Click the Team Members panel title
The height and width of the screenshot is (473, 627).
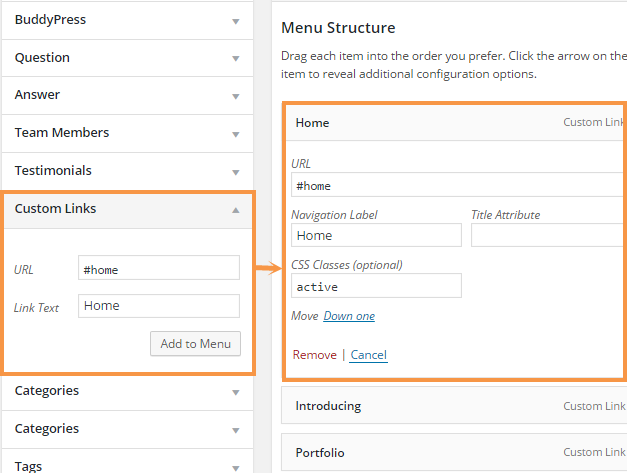point(62,132)
